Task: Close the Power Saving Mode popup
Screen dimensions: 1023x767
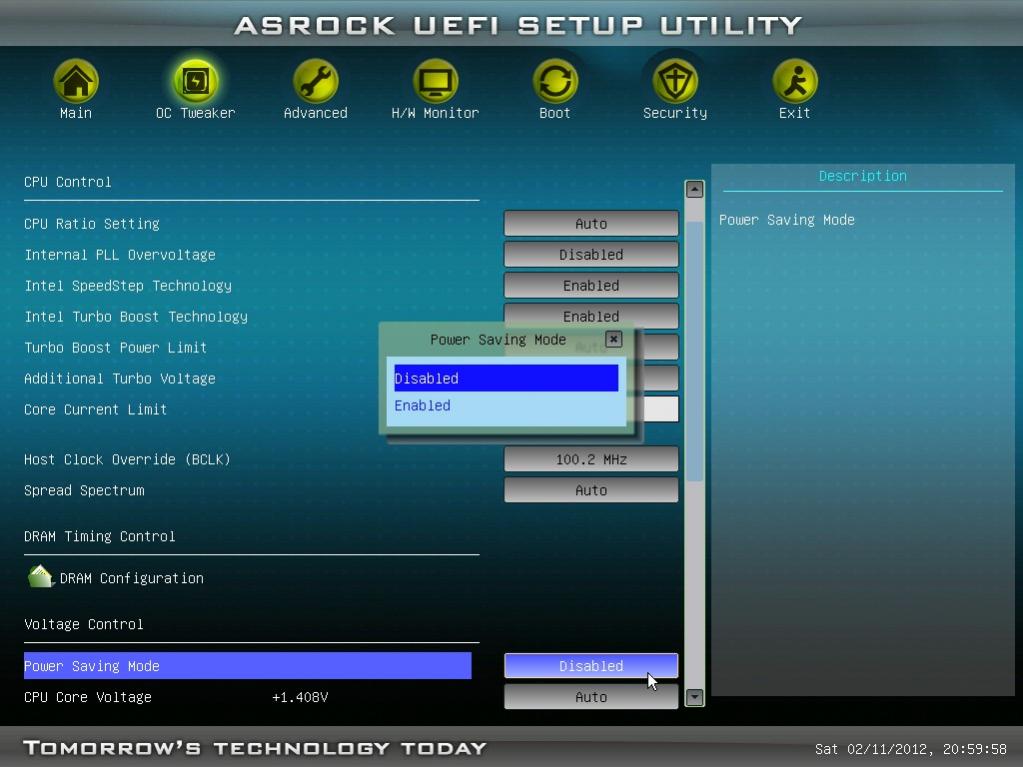Action: coord(613,339)
